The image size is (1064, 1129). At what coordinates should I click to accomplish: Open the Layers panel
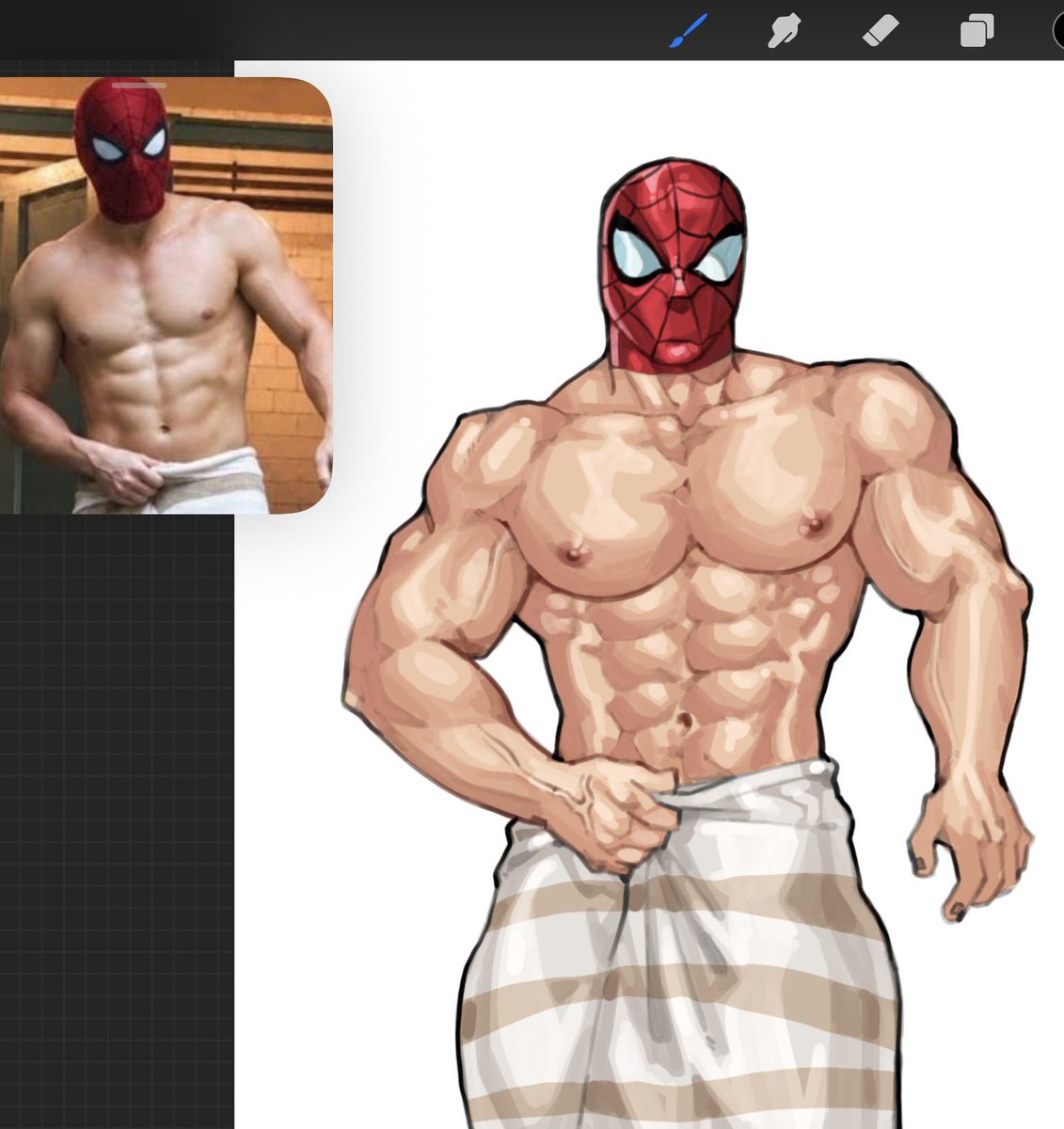point(977,31)
